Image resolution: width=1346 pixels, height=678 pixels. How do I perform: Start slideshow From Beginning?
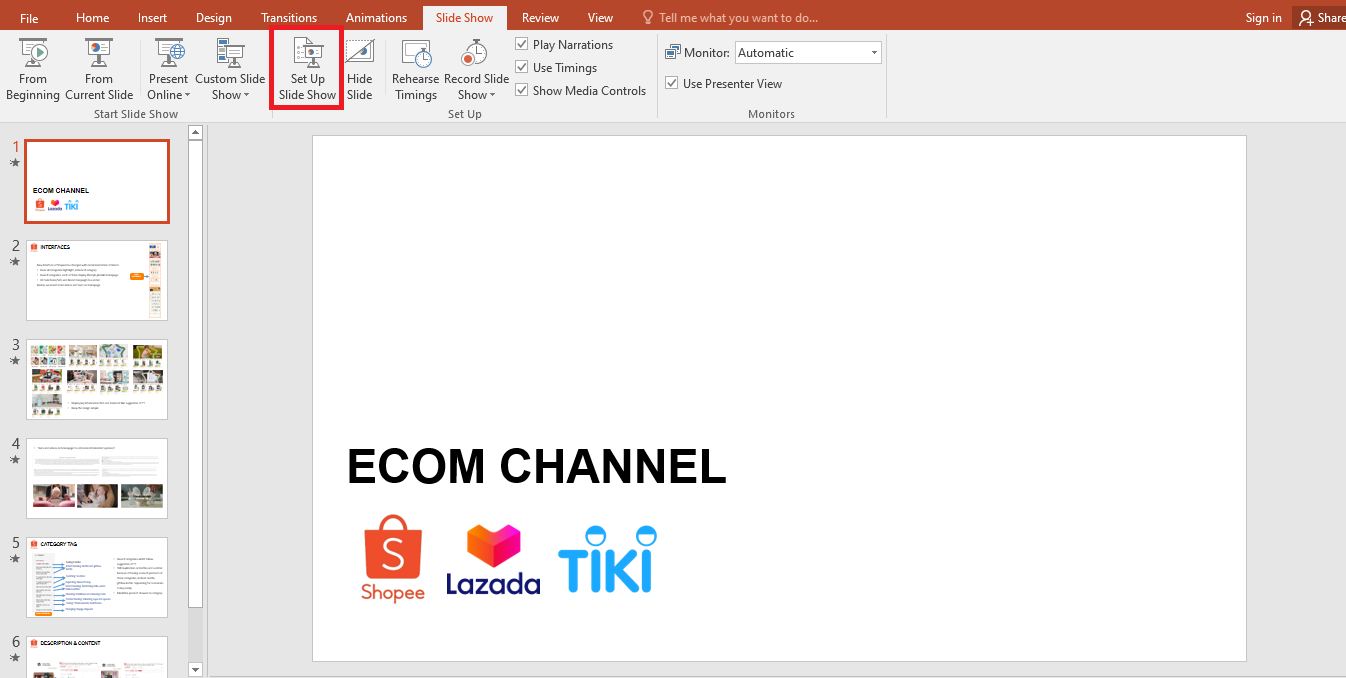pyautogui.click(x=32, y=67)
